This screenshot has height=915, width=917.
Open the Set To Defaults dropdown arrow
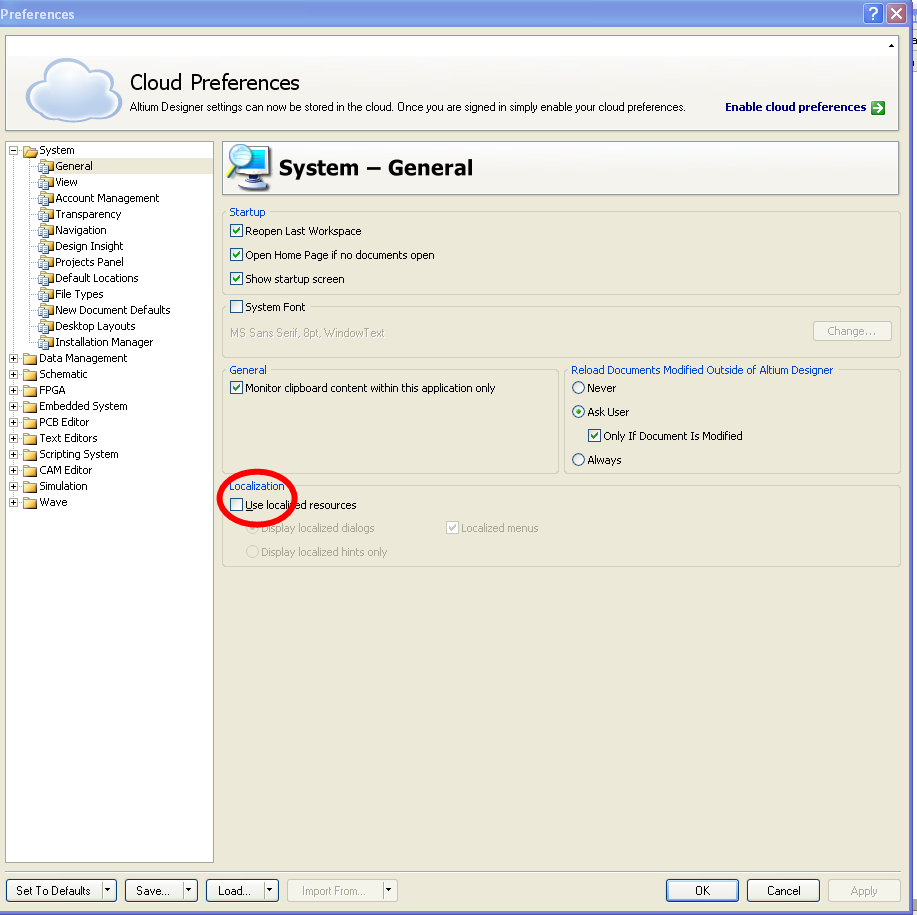(108, 890)
